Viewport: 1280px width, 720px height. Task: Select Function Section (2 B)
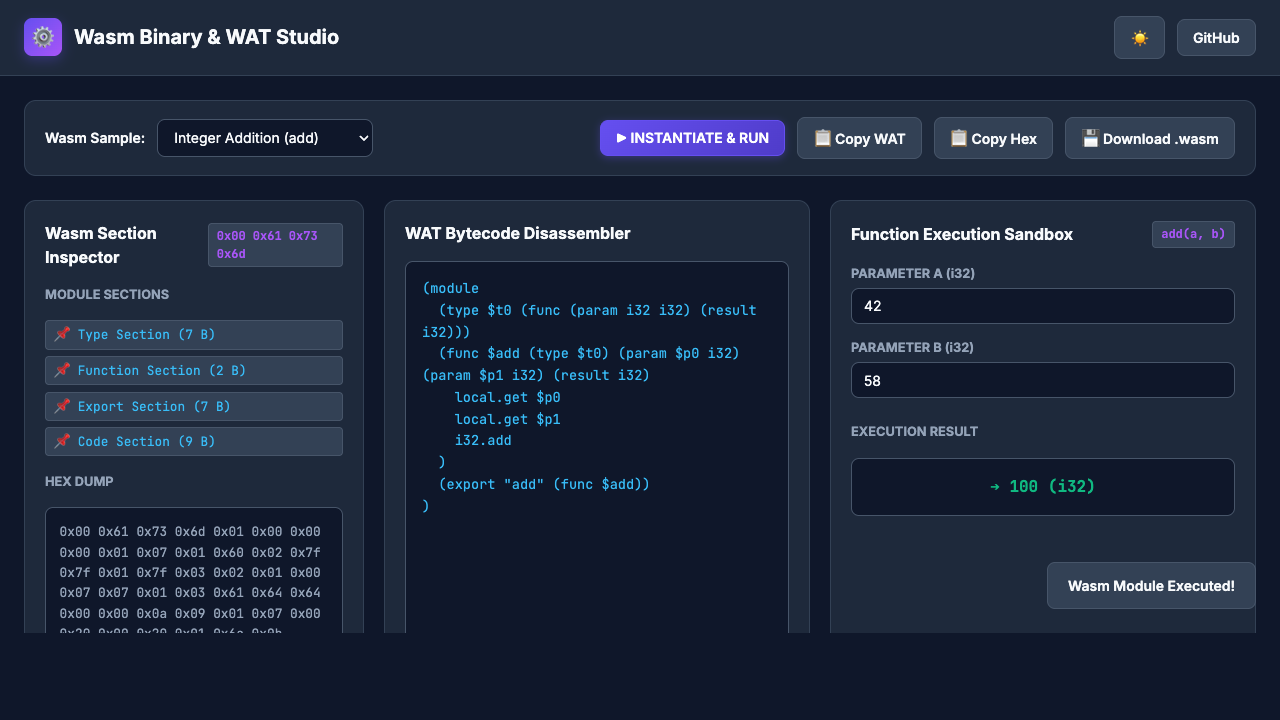click(x=194, y=371)
